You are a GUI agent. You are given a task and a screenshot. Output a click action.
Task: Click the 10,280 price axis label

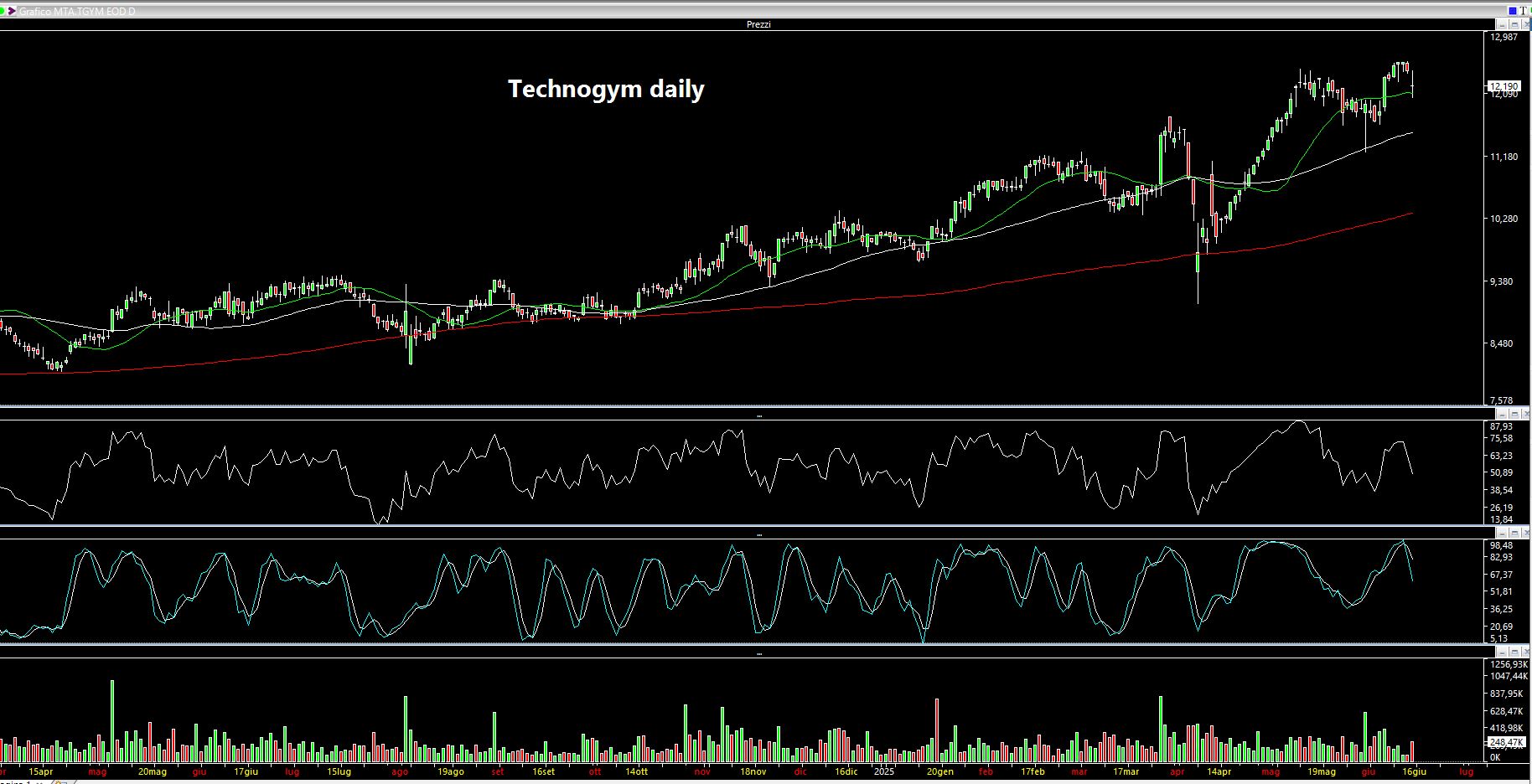click(1504, 219)
